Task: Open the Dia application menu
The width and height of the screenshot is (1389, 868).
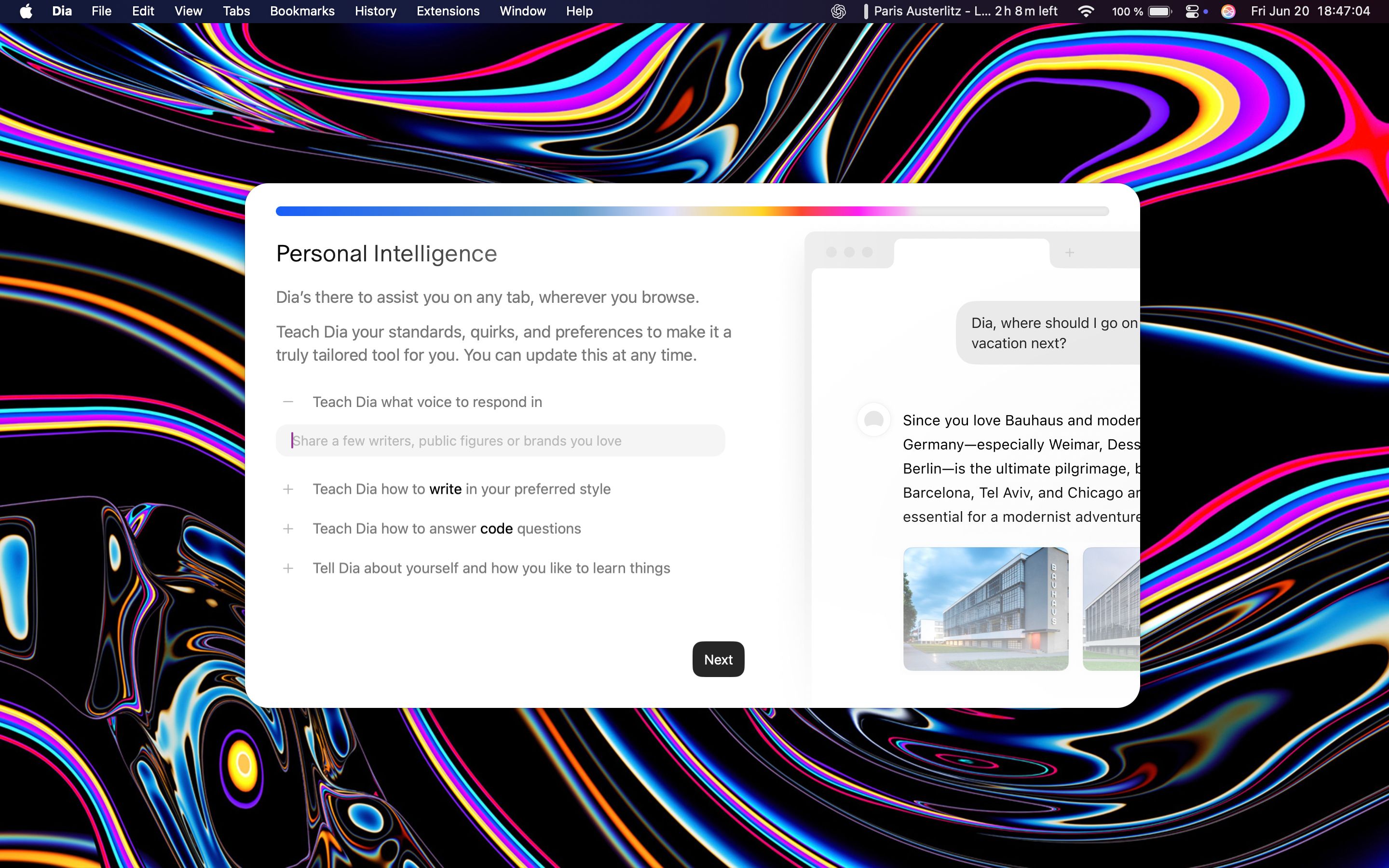Action: tap(61, 12)
